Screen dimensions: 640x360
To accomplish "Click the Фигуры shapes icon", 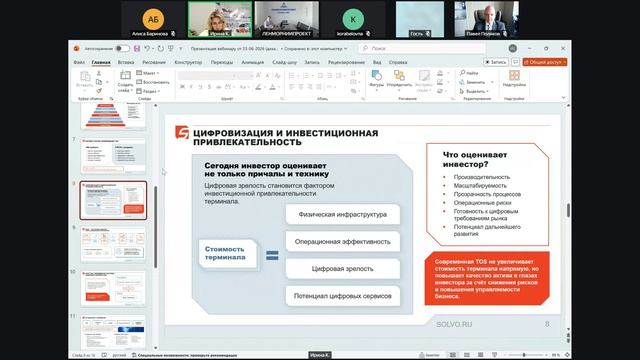I will tap(376, 76).
